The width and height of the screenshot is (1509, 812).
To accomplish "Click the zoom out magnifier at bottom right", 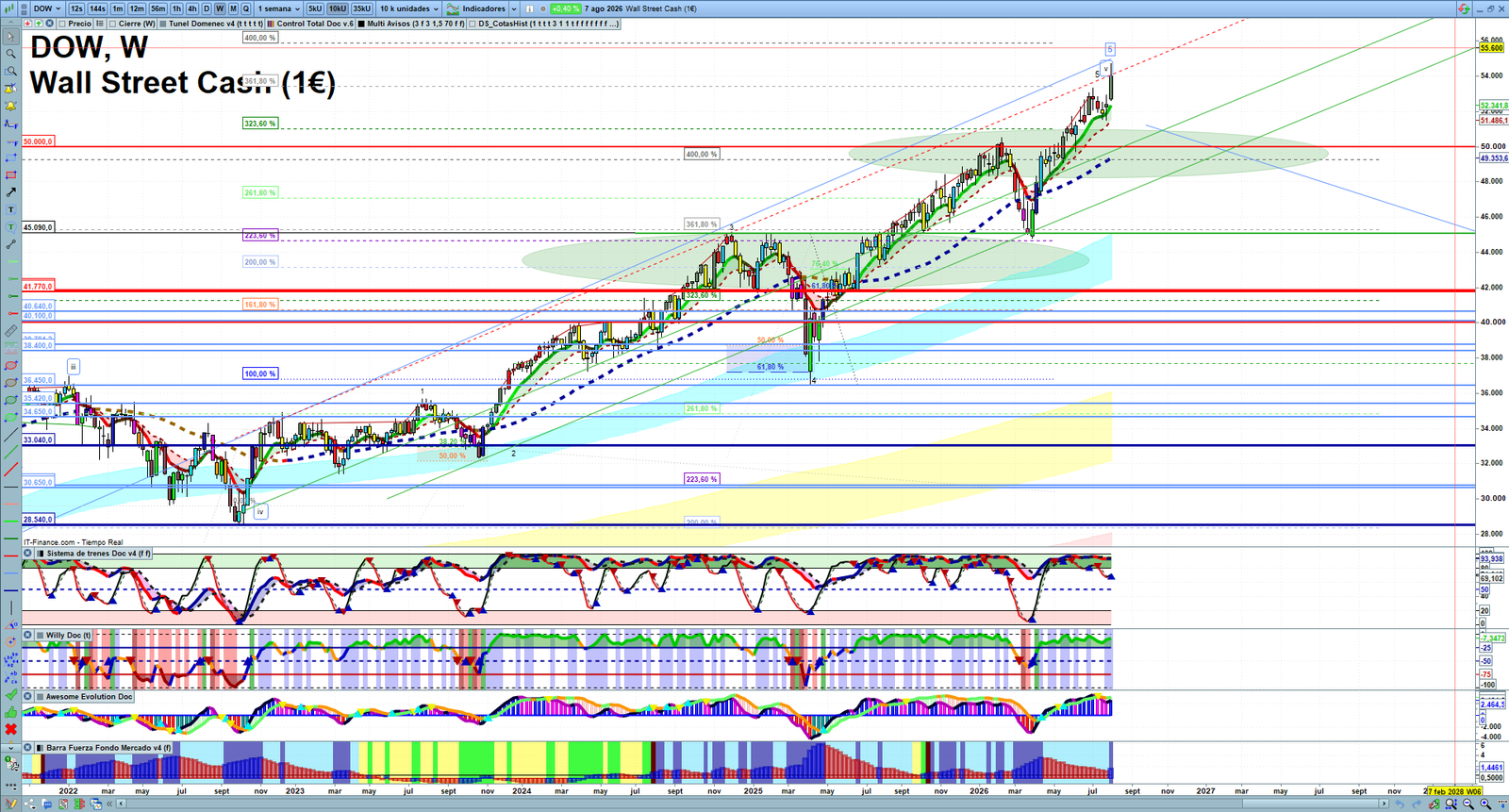I will pos(1468,804).
